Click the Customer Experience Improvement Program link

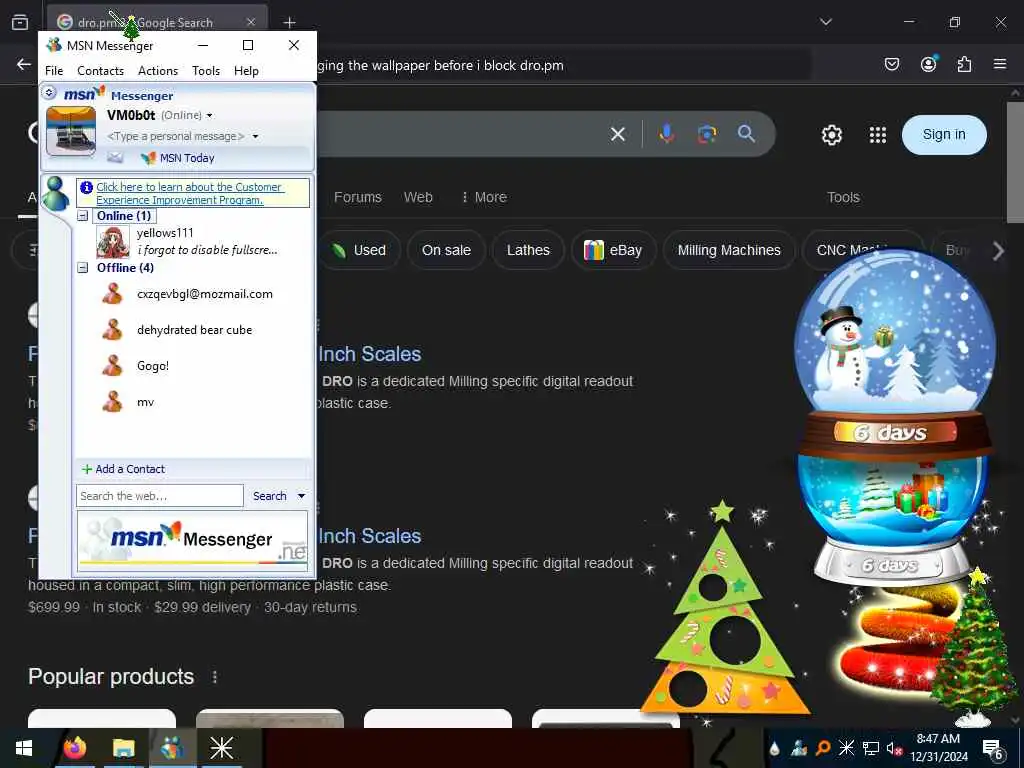(x=189, y=193)
